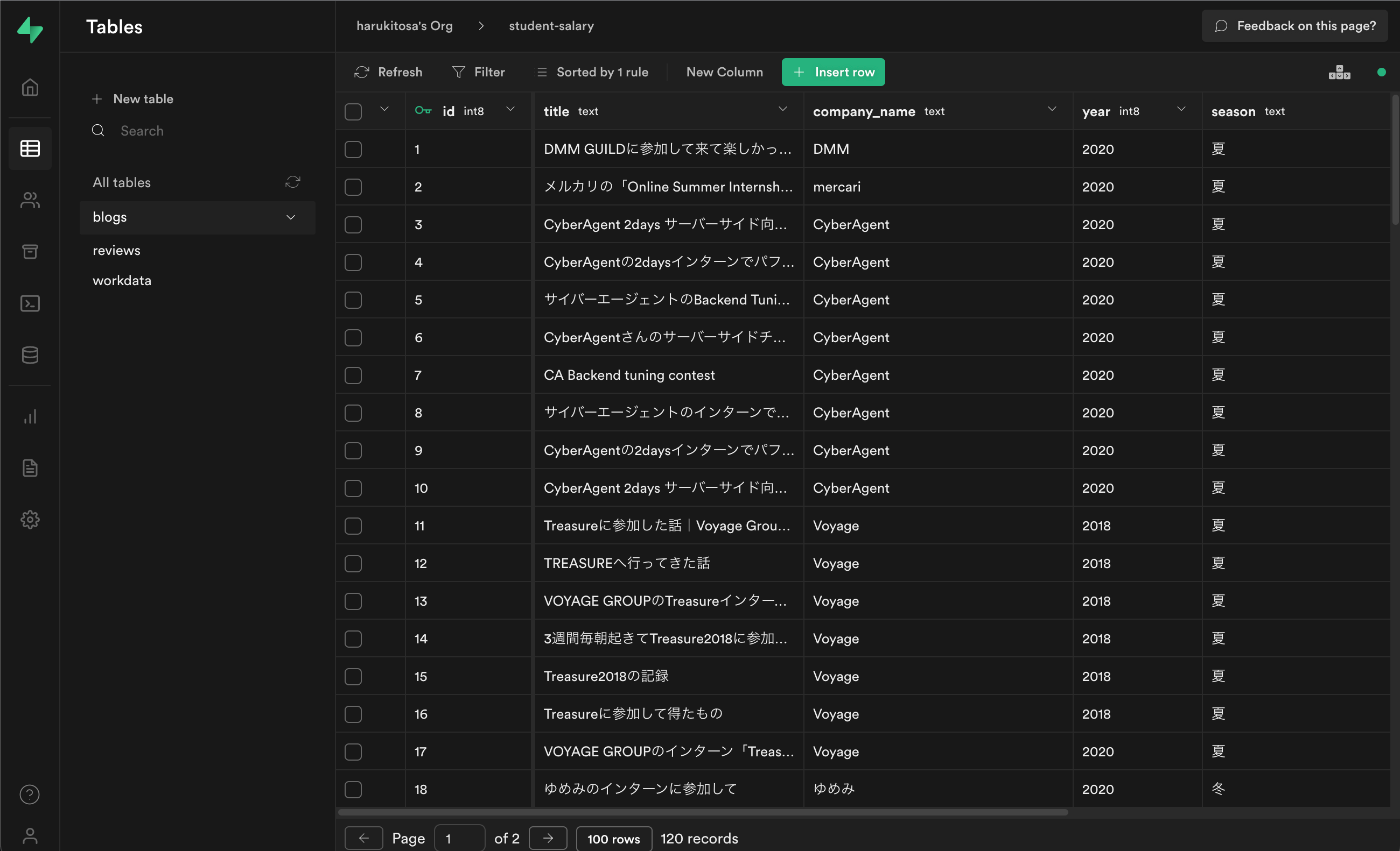This screenshot has height=851, width=1400.
Task: Click the mercari company cell
Action: tap(939, 187)
